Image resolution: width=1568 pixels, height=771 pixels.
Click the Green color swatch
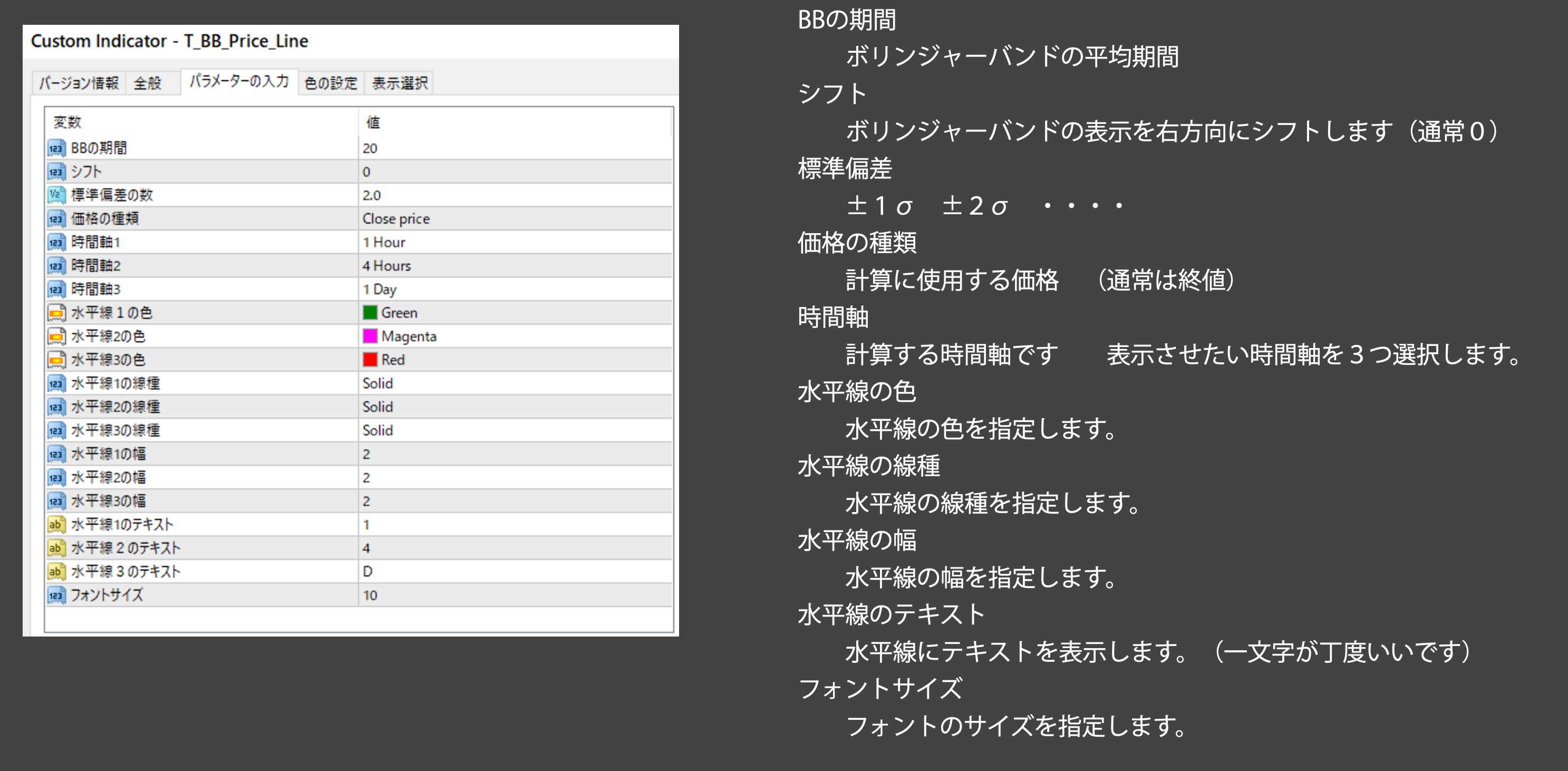pos(370,312)
